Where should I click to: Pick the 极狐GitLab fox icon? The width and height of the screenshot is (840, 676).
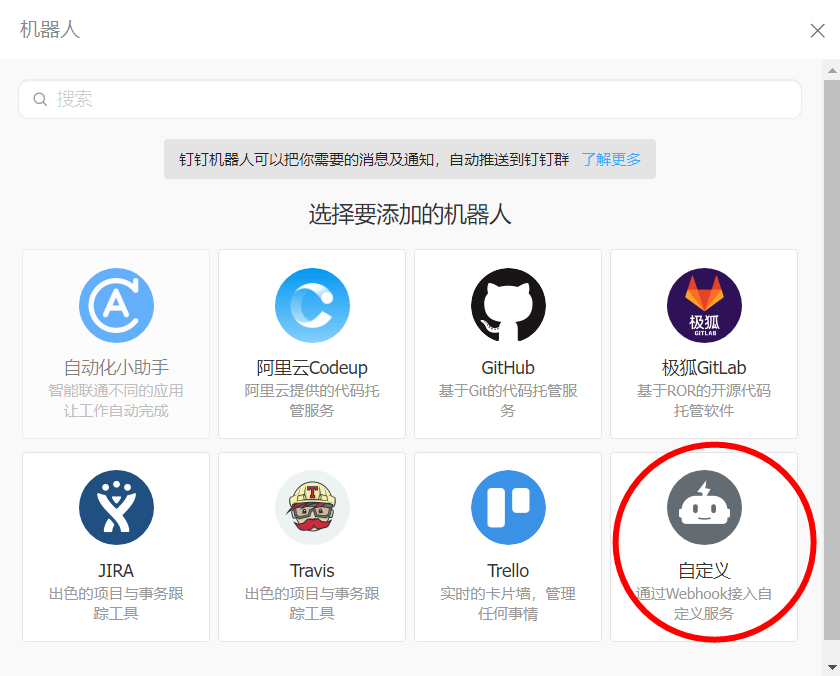704,305
